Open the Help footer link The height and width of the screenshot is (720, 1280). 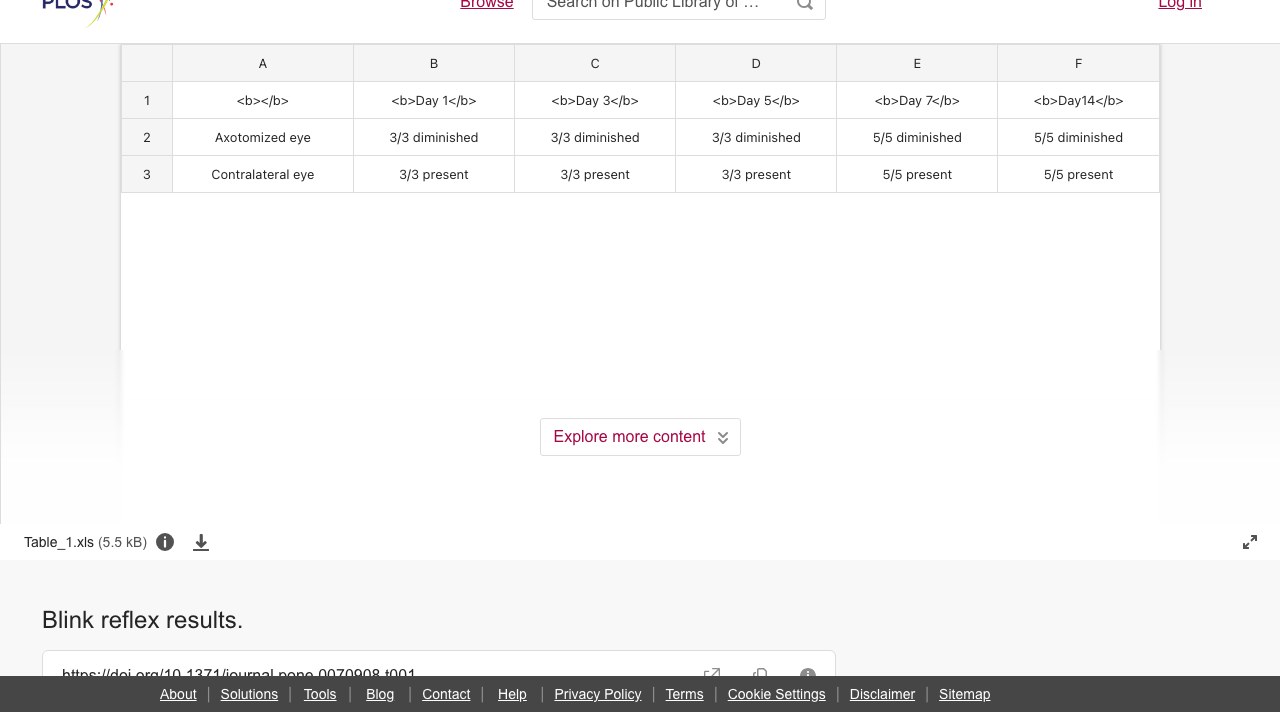pyautogui.click(x=512, y=694)
